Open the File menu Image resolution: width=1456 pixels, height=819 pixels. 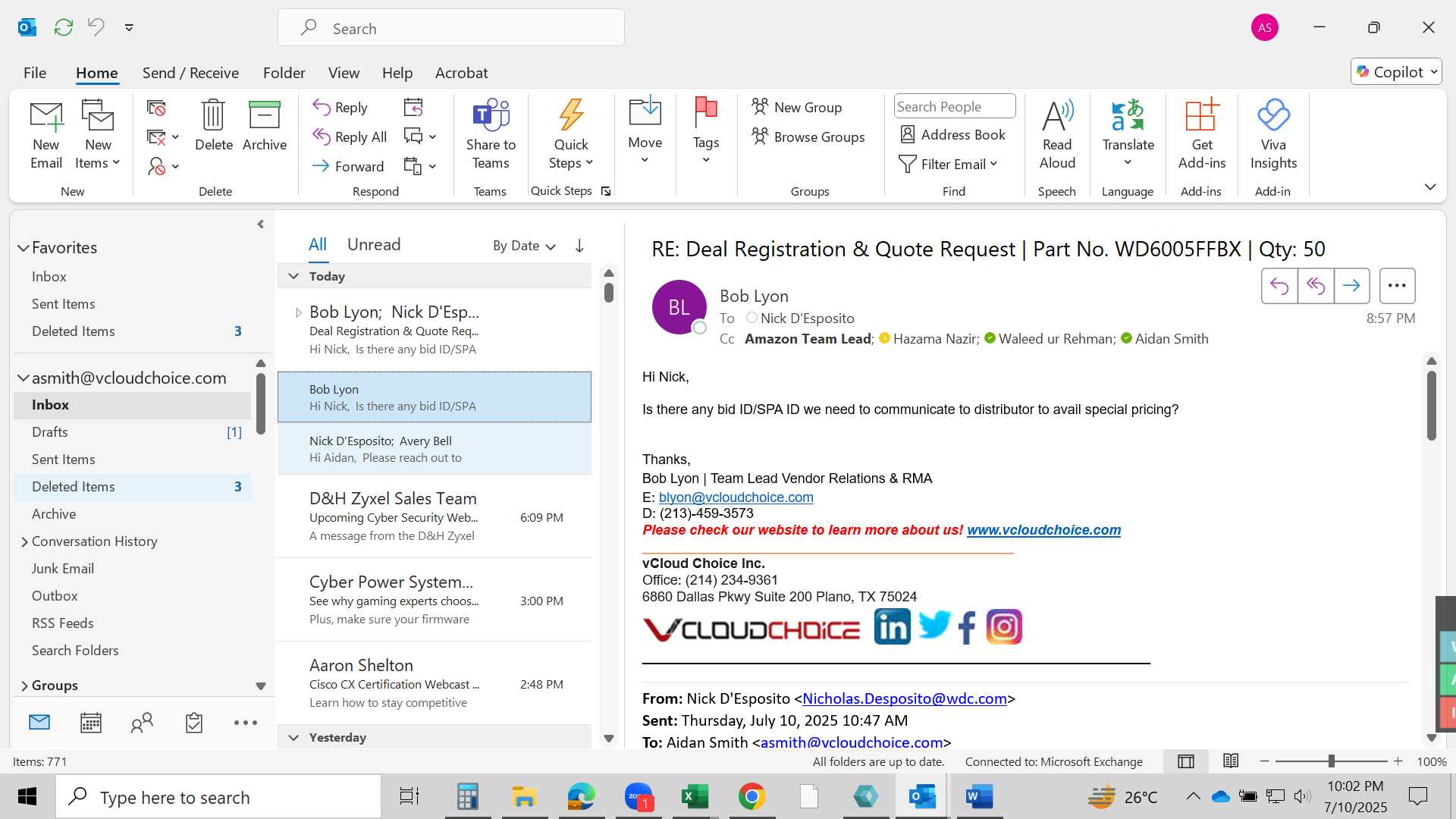point(35,73)
